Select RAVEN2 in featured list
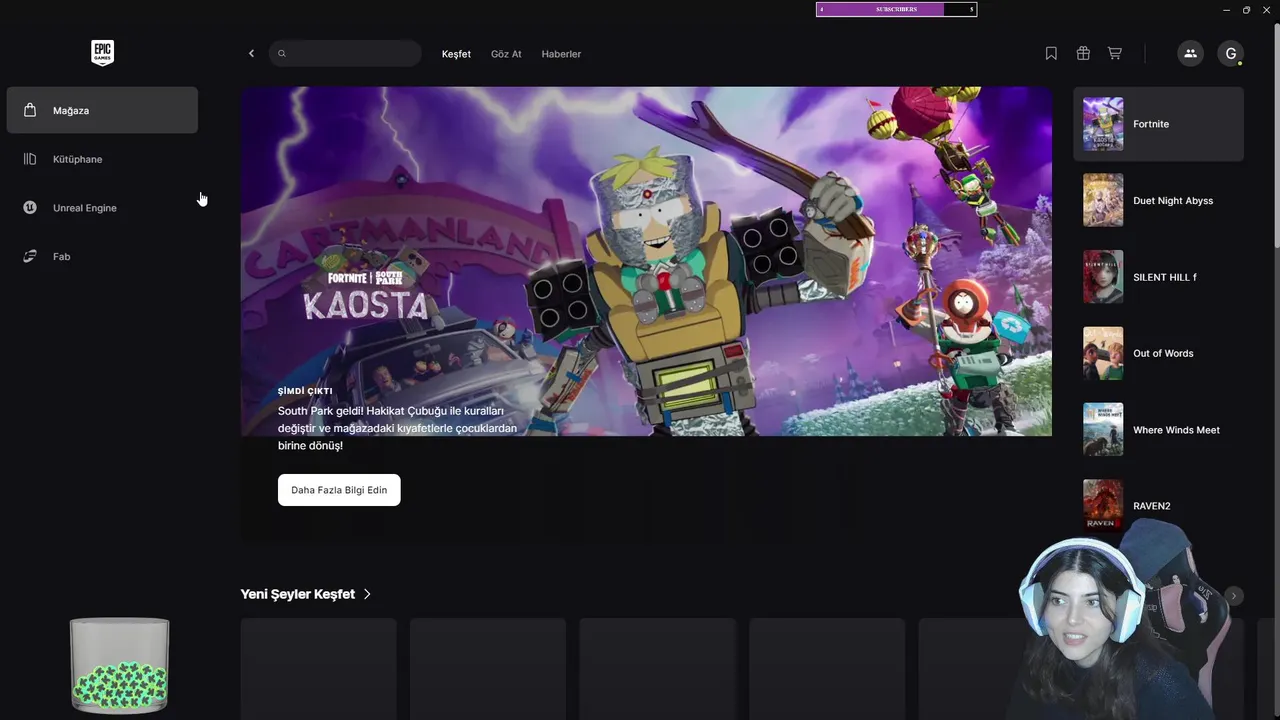 point(1158,506)
